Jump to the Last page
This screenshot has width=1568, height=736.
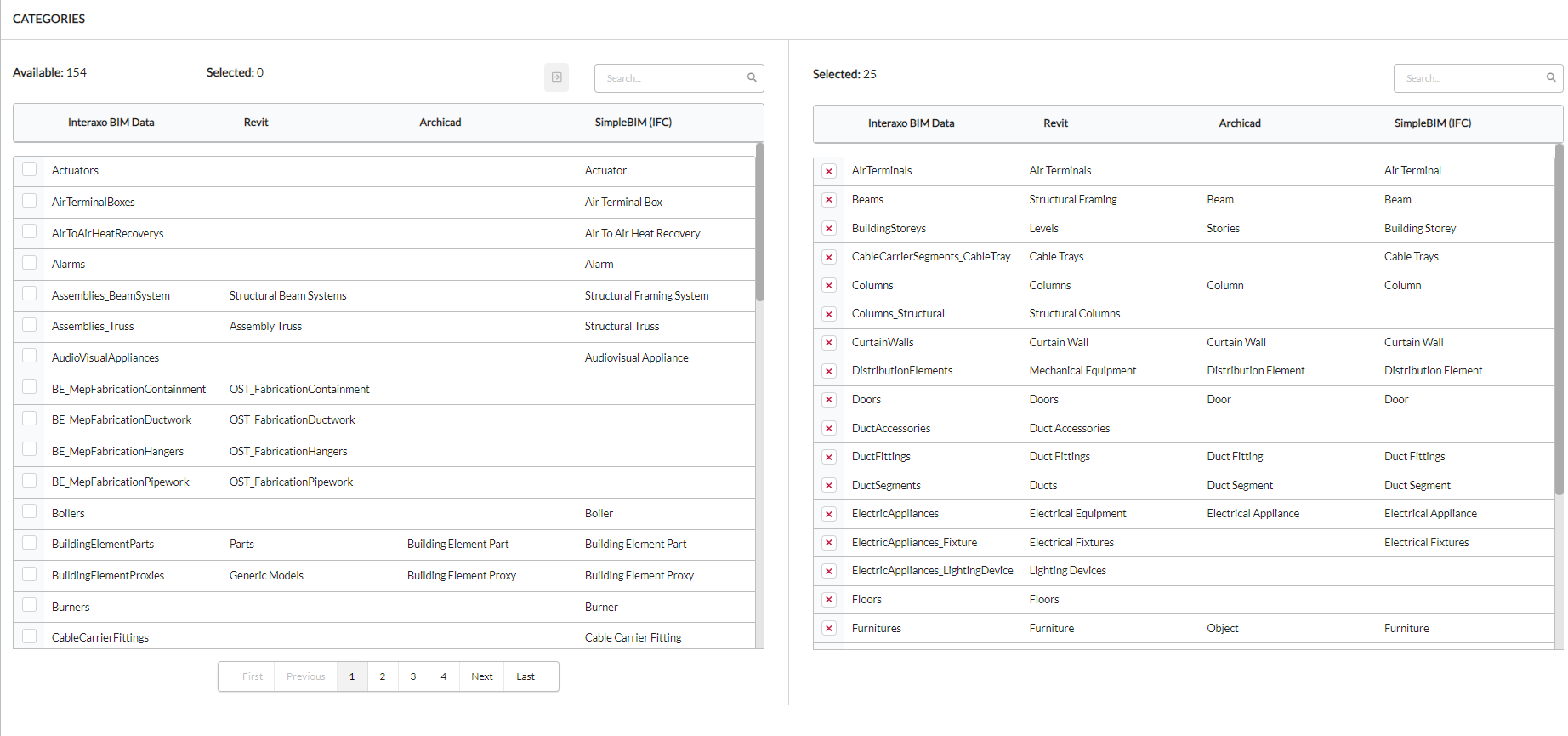pyautogui.click(x=526, y=676)
